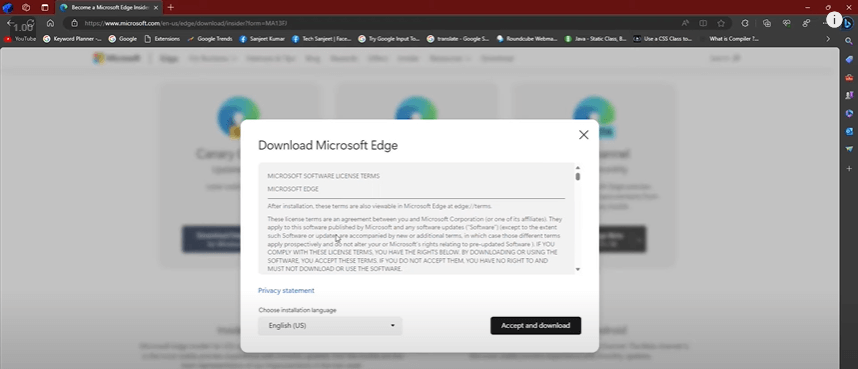
Task: Open the sidebar Microsoft 365 icon
Action: point(849,113)
